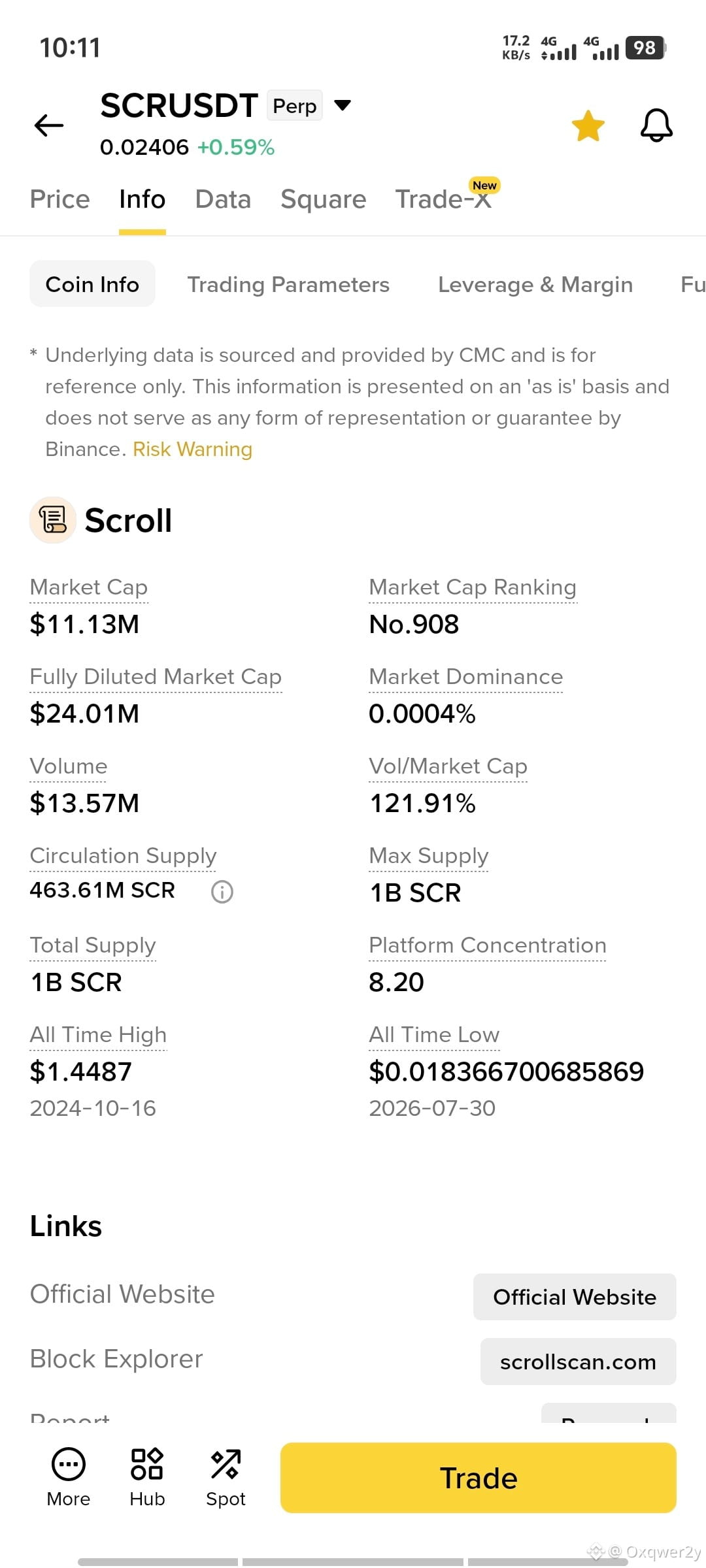Switch to the Price tab

[x=60, y=199]
